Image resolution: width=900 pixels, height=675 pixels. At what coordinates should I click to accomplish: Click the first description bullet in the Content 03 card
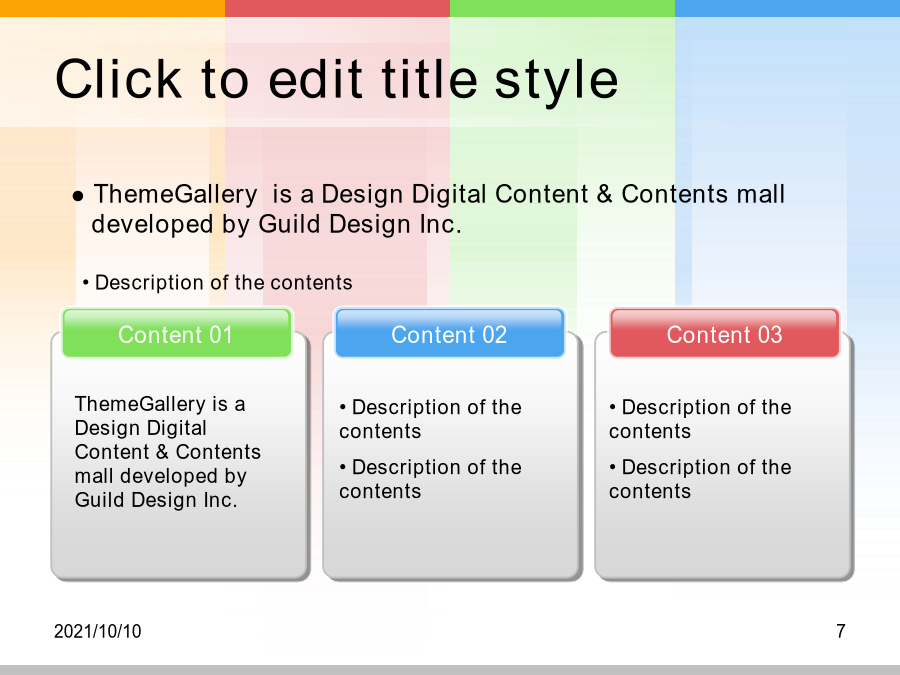pos(700,419)
